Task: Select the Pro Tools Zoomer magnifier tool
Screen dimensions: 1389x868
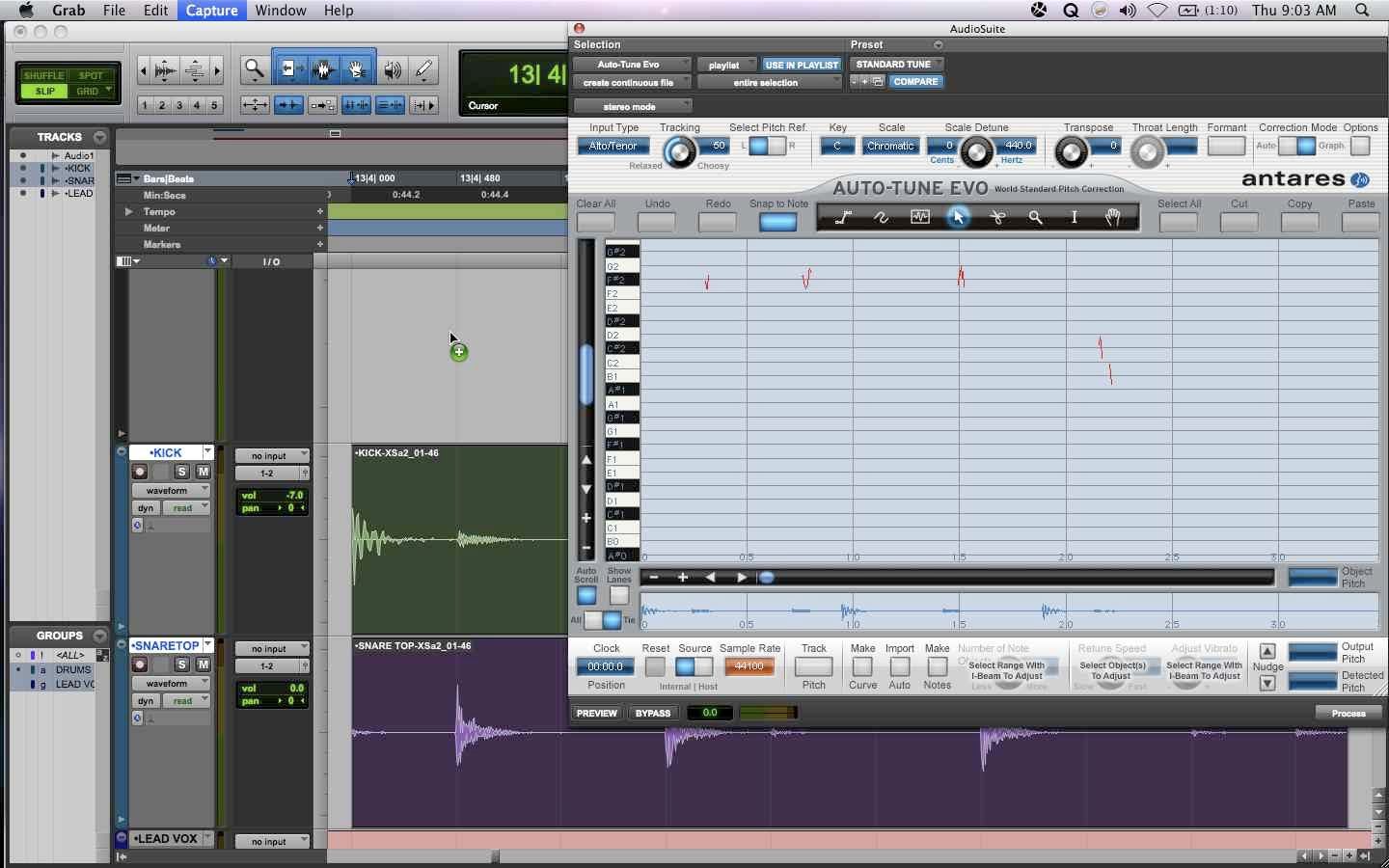Action: 254,69
